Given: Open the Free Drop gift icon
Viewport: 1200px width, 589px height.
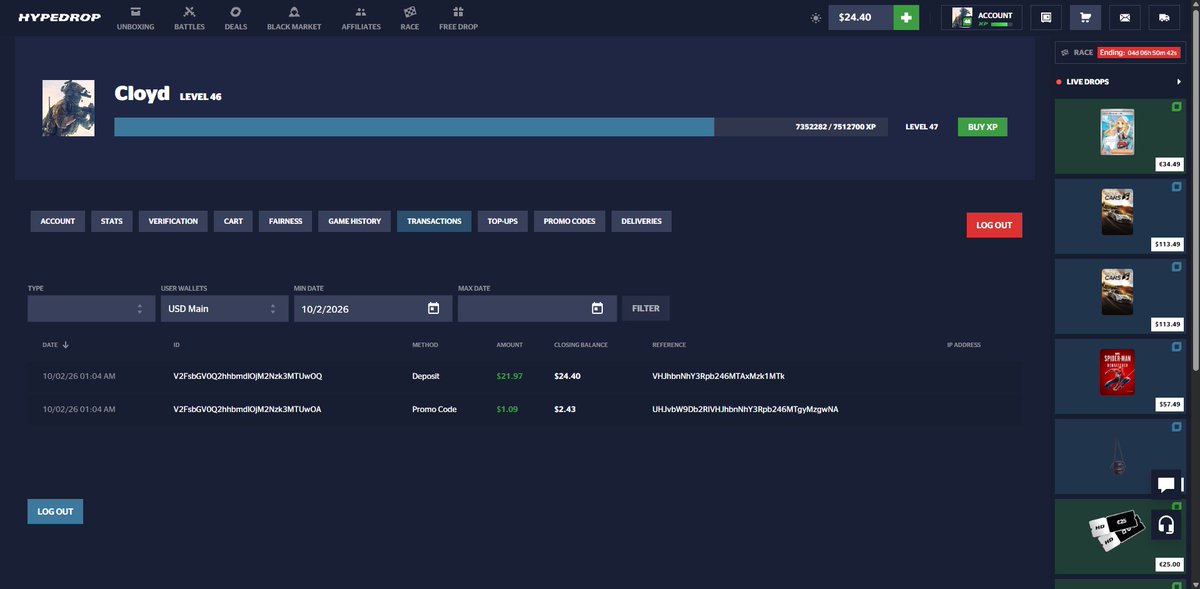Looking at the screenshot, I should (x=458, y=12).
